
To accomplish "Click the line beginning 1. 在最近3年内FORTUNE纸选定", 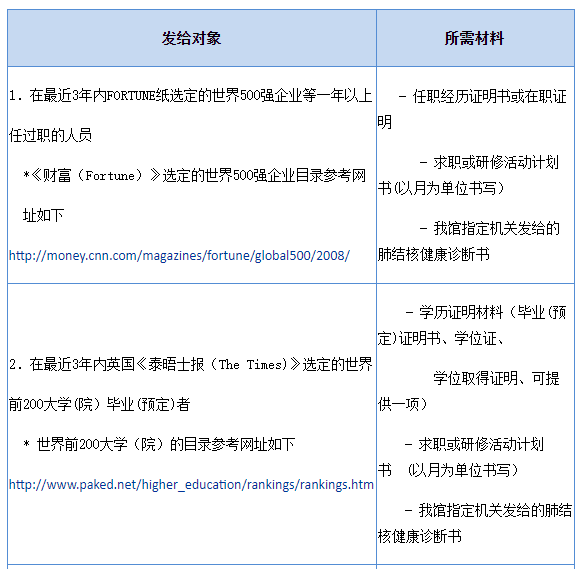I will [191, 95].
